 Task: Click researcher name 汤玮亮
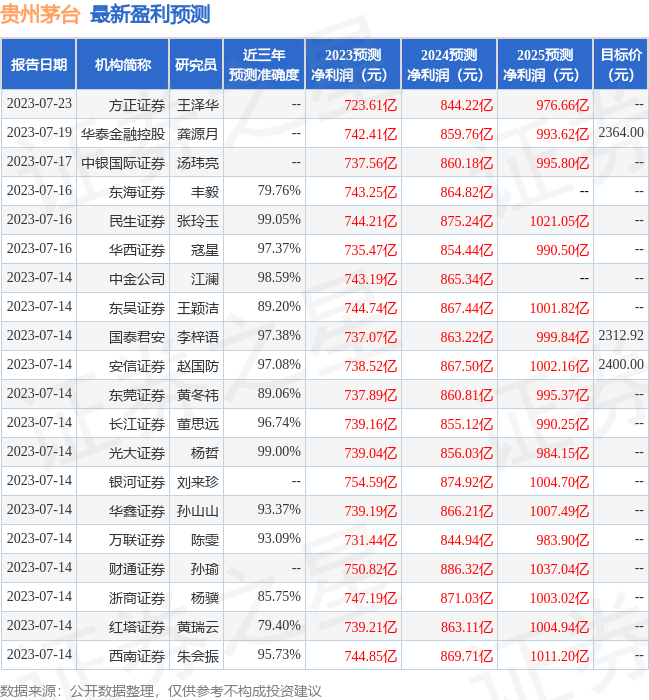tap(198, 163)
